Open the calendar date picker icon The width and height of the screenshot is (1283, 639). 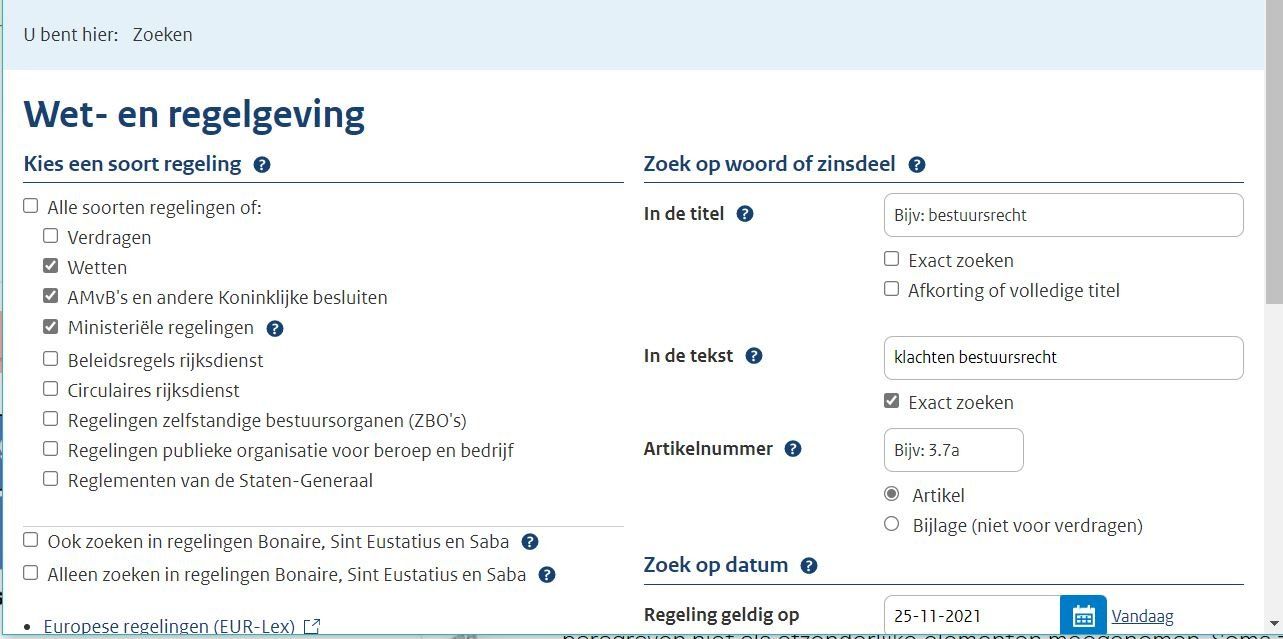1084,615
